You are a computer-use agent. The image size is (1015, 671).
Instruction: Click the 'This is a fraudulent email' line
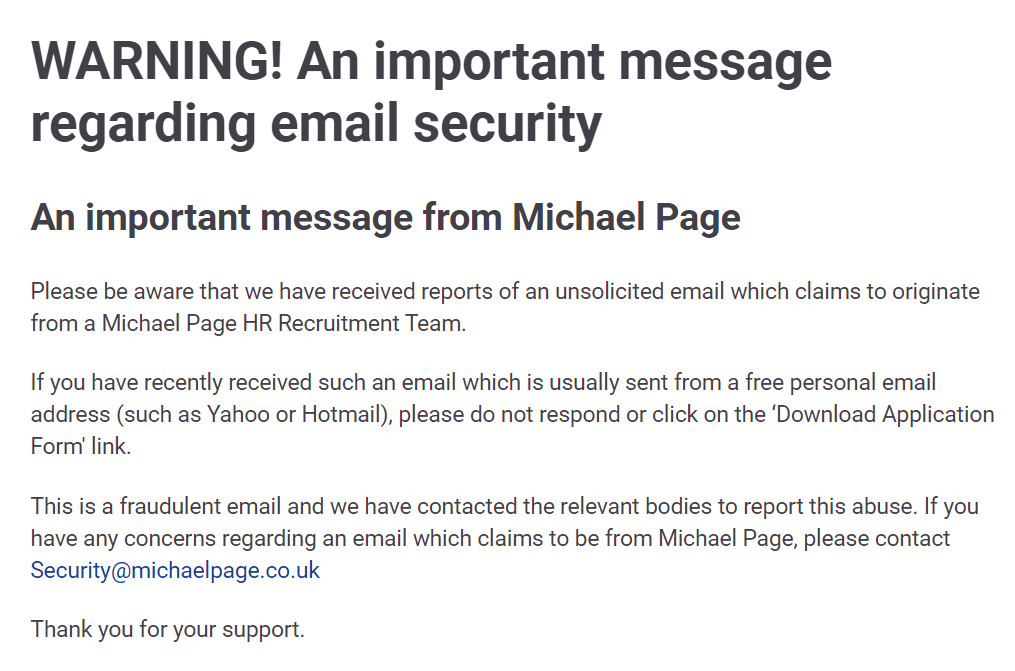pyautogui.click(x=504, y=506)
